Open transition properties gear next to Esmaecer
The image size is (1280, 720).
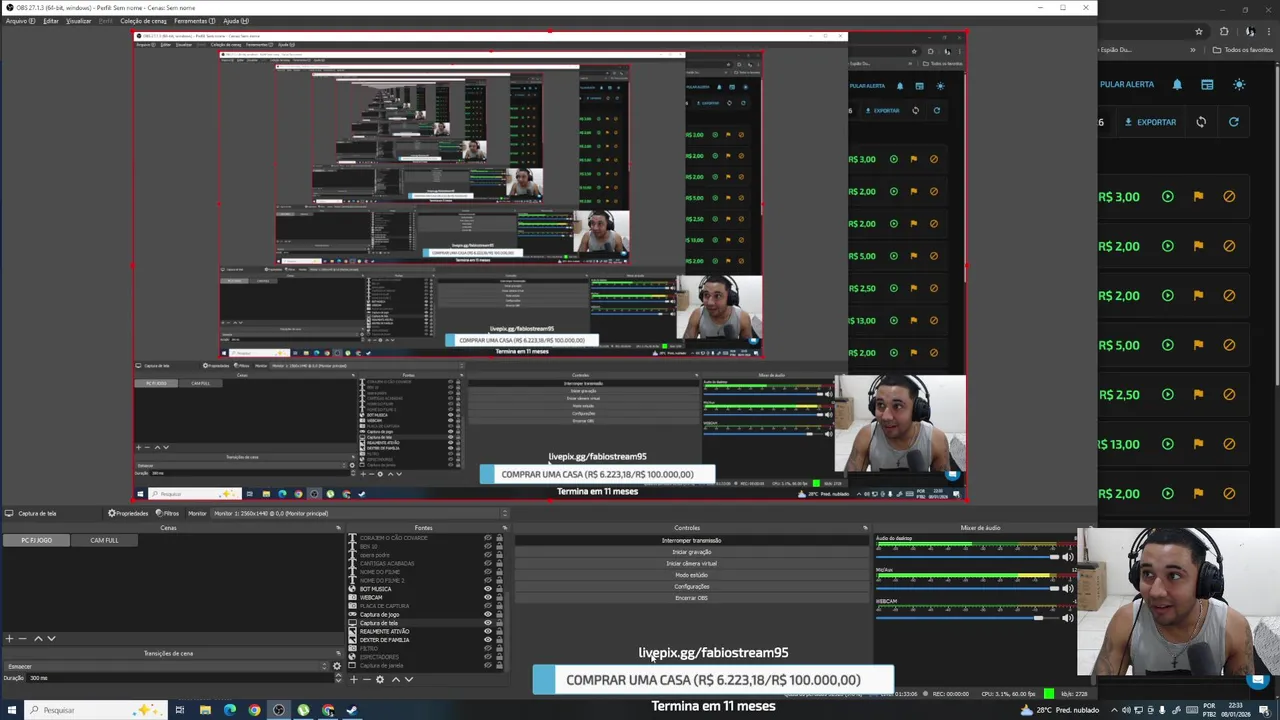coord(337,666)
